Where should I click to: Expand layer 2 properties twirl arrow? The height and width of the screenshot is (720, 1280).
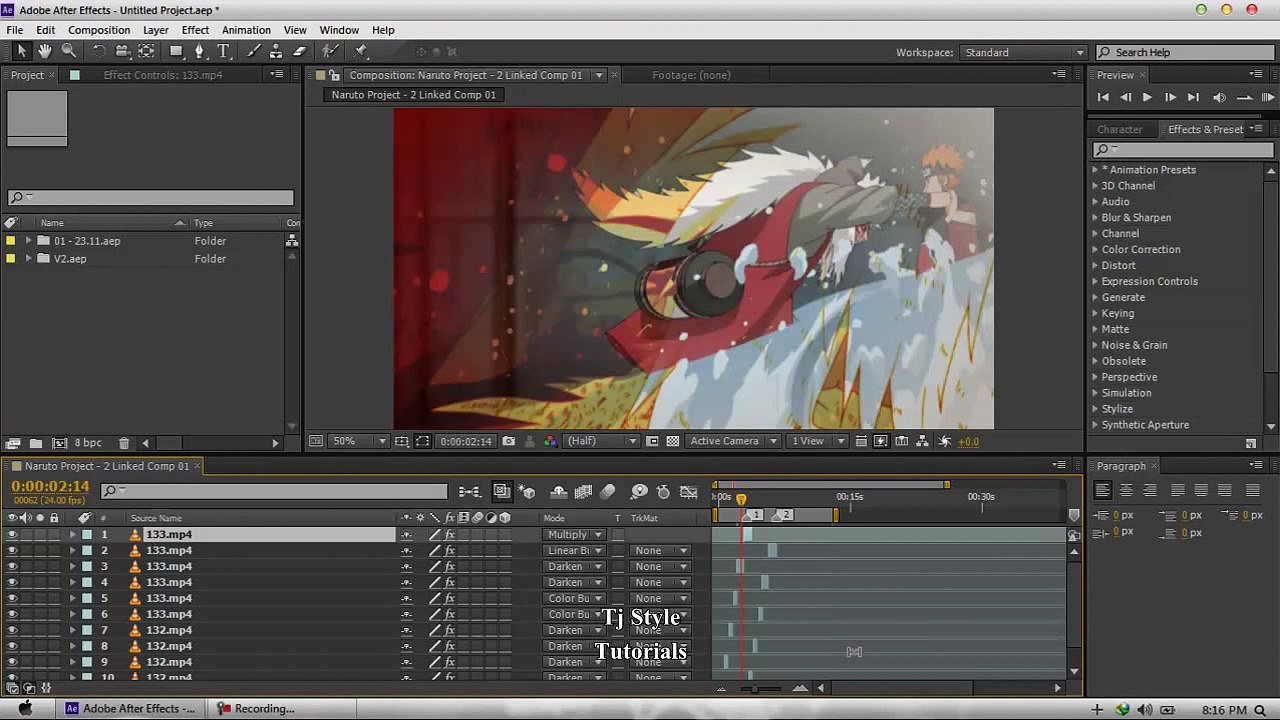click(x=72, y=551)
